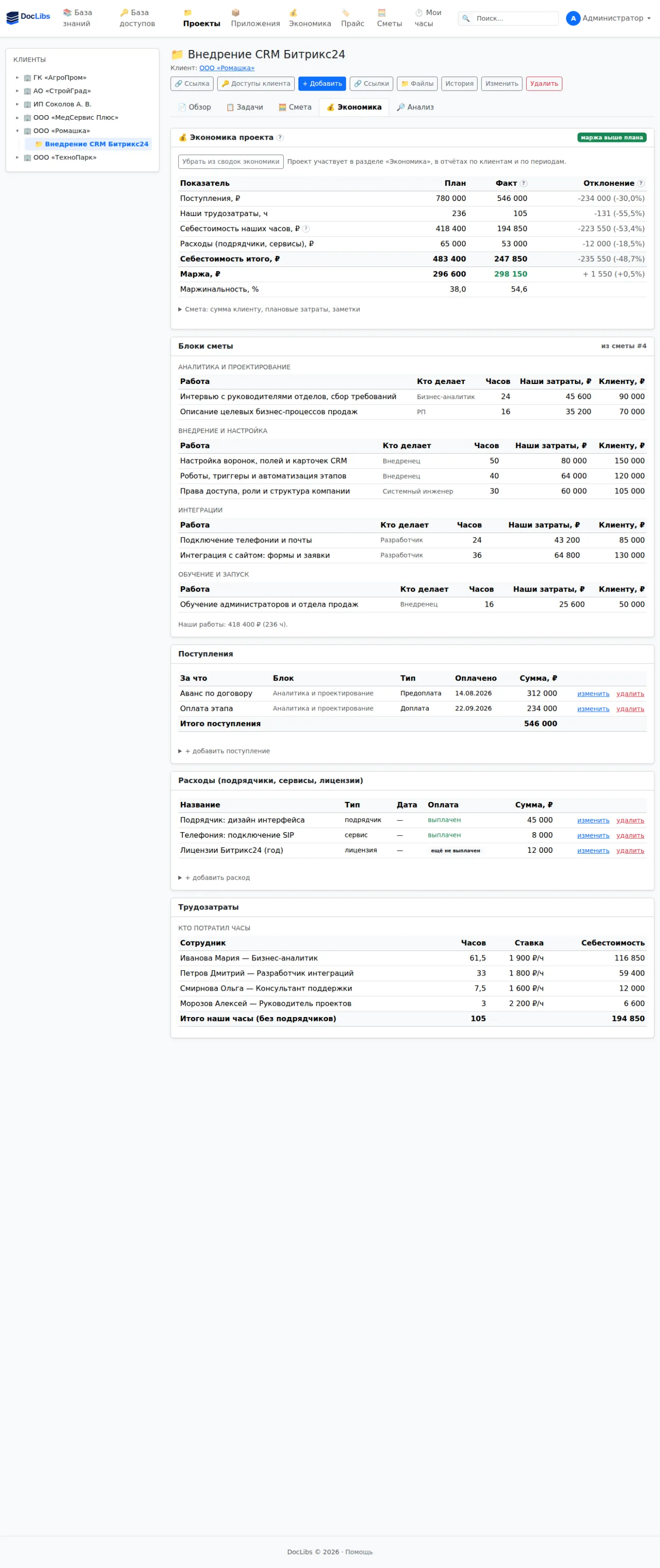Click удалить for Лицензии Битрикс24 expense
This screenshot has width=660, height=1568.
(x=630, y=851)
